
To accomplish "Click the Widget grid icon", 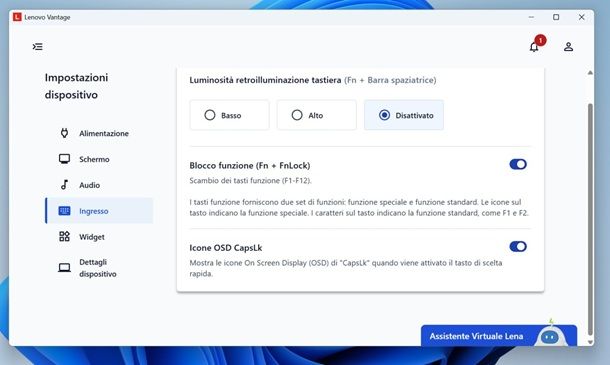I will 65,237.
